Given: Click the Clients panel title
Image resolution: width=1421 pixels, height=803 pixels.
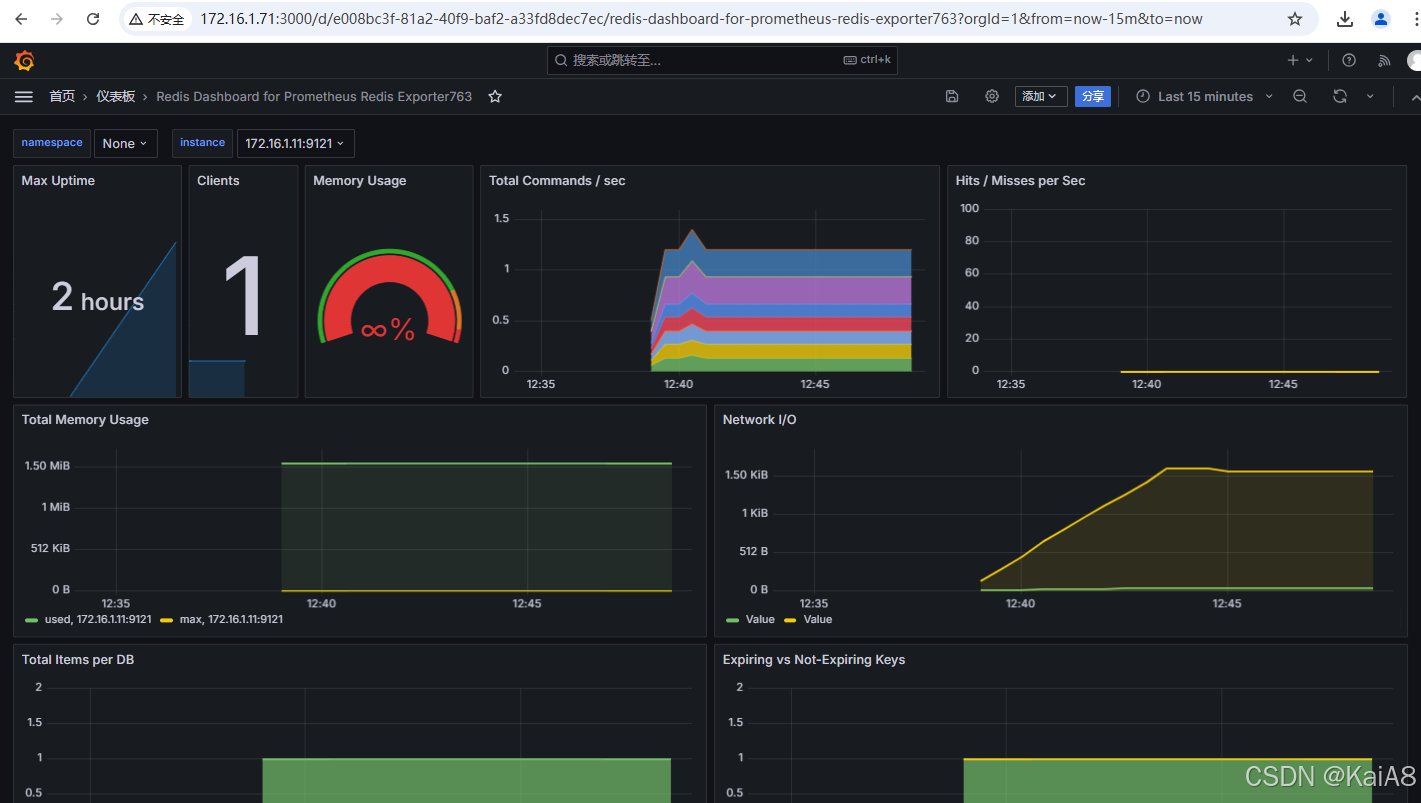Looking at the screenshot, I should tap(218, 181).
